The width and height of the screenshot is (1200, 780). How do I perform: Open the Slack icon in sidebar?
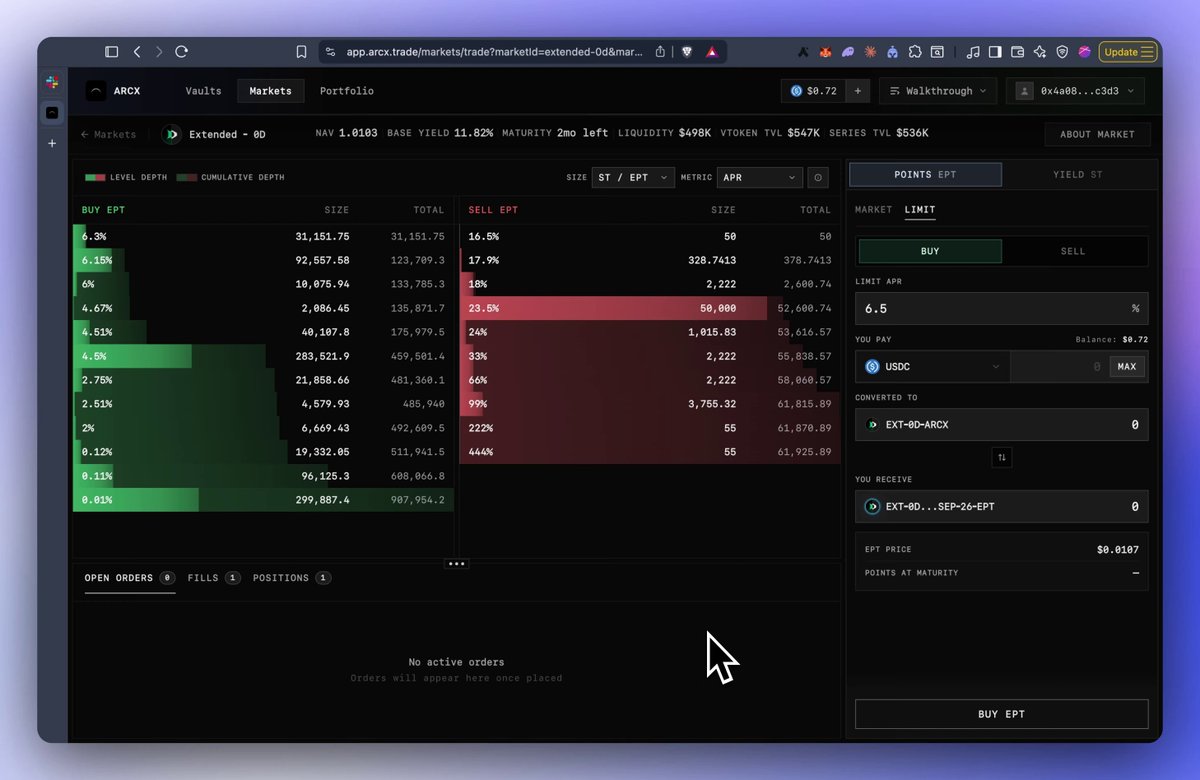click(x=52, y=83)
